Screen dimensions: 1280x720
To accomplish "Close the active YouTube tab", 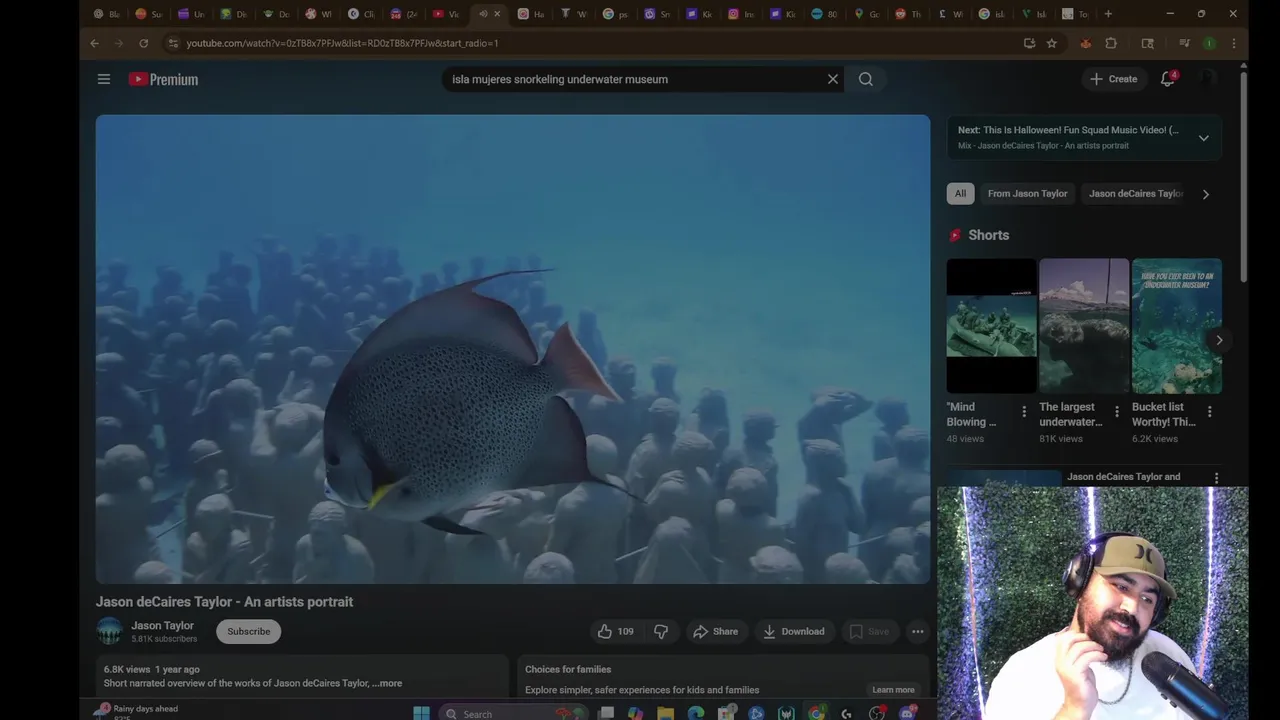I will 497,14.
